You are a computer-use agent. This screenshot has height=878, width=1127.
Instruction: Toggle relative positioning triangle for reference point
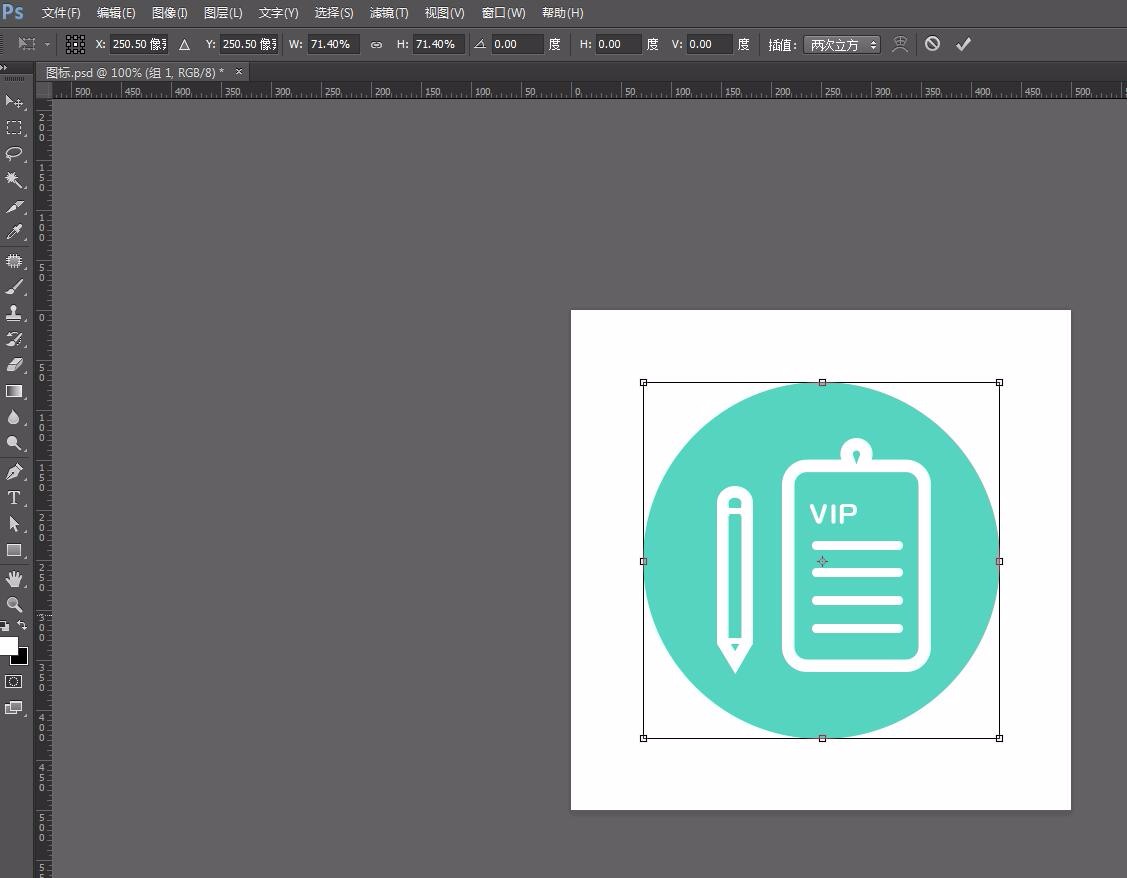185,45
